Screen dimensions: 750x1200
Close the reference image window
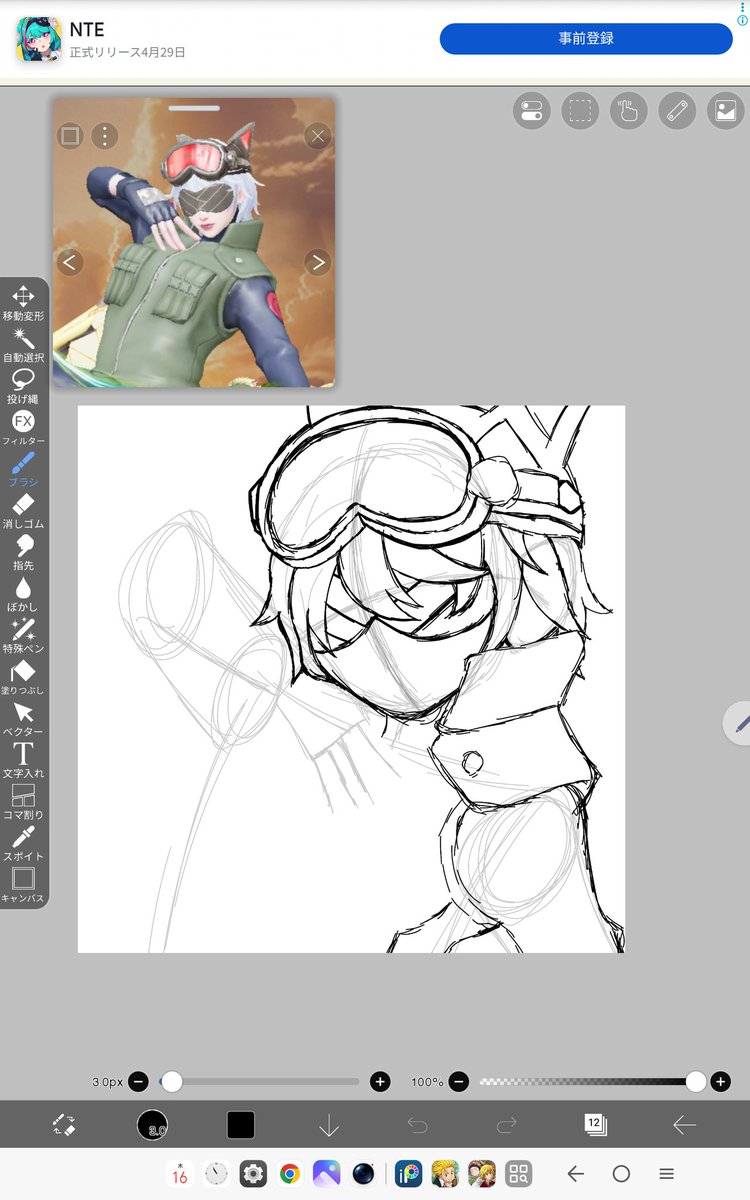click(x=318, y=136)
